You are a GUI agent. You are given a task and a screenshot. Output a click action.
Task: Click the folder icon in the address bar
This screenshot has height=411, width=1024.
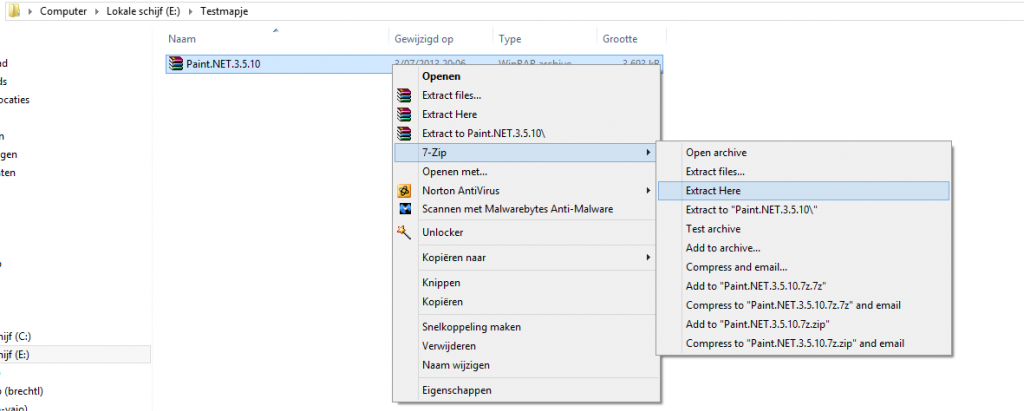coord(14,11)
